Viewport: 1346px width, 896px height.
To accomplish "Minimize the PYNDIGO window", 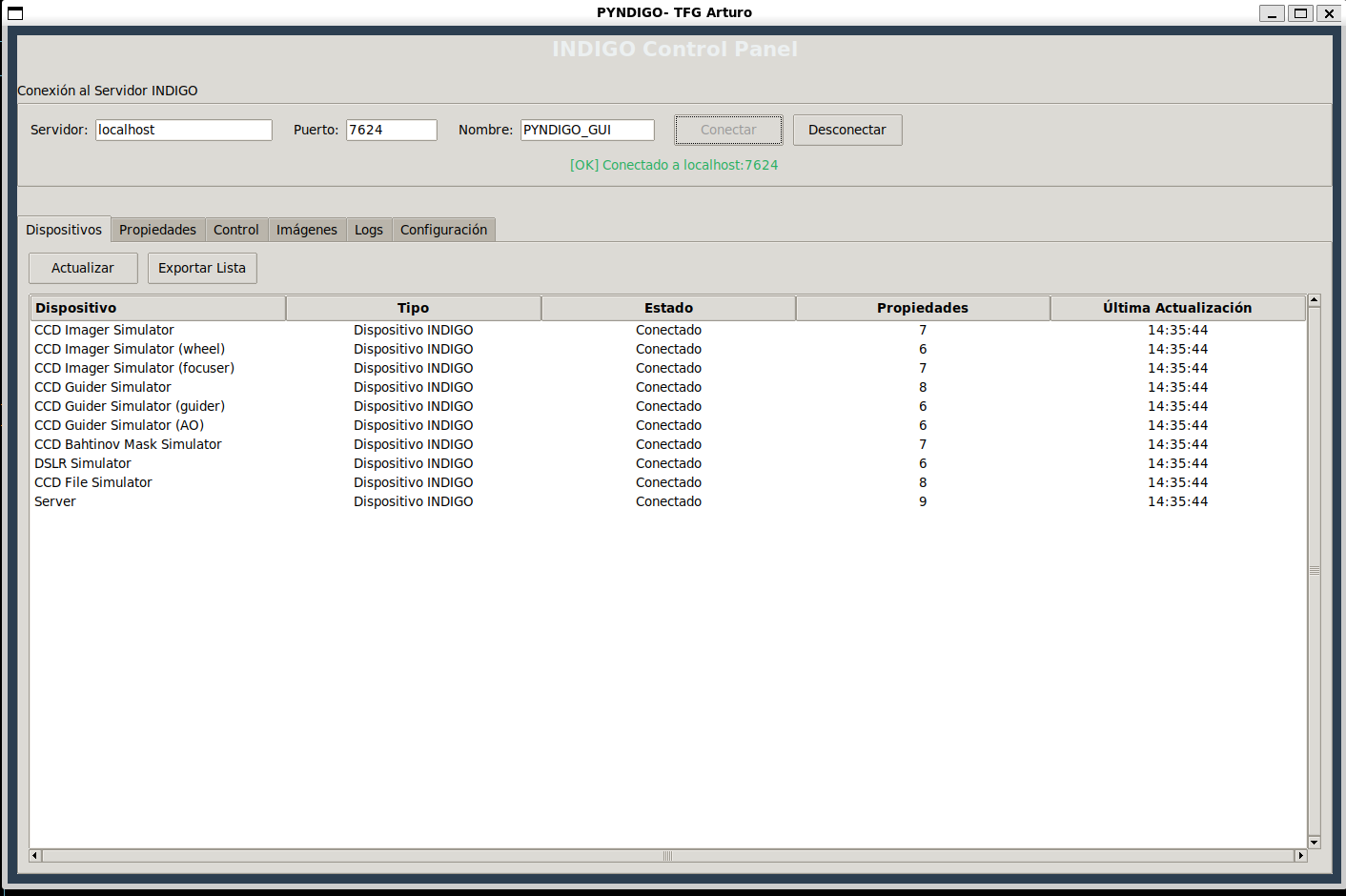I will 1272,13.
